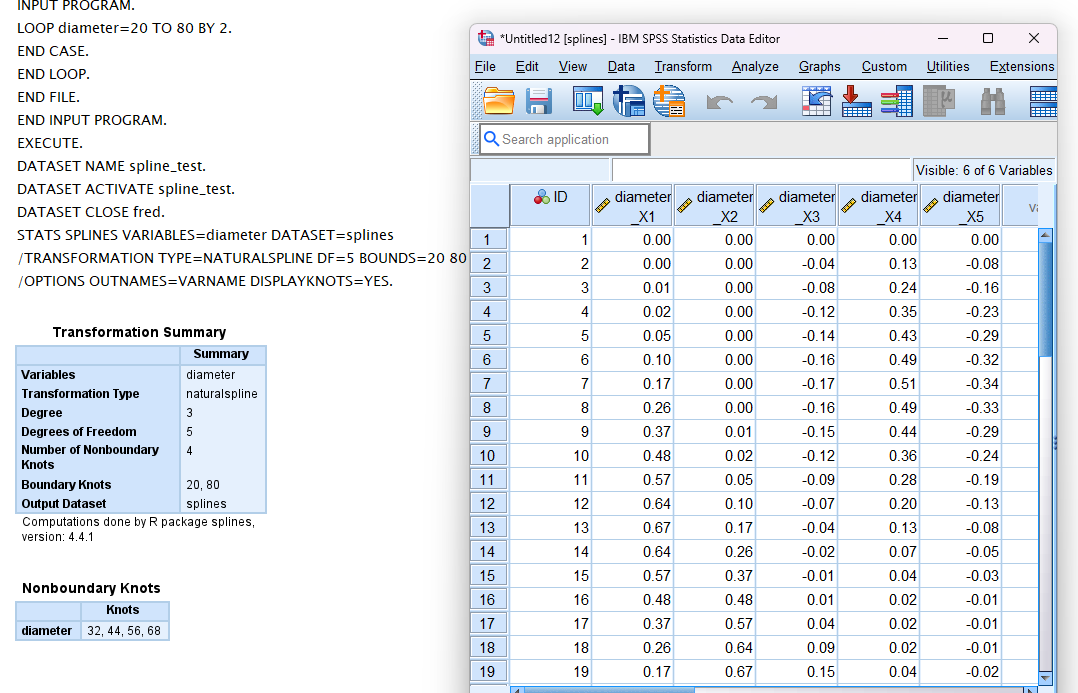Click the ruler icon on the diameter_X1 header

pyautogui.click(x=603, y=205)
